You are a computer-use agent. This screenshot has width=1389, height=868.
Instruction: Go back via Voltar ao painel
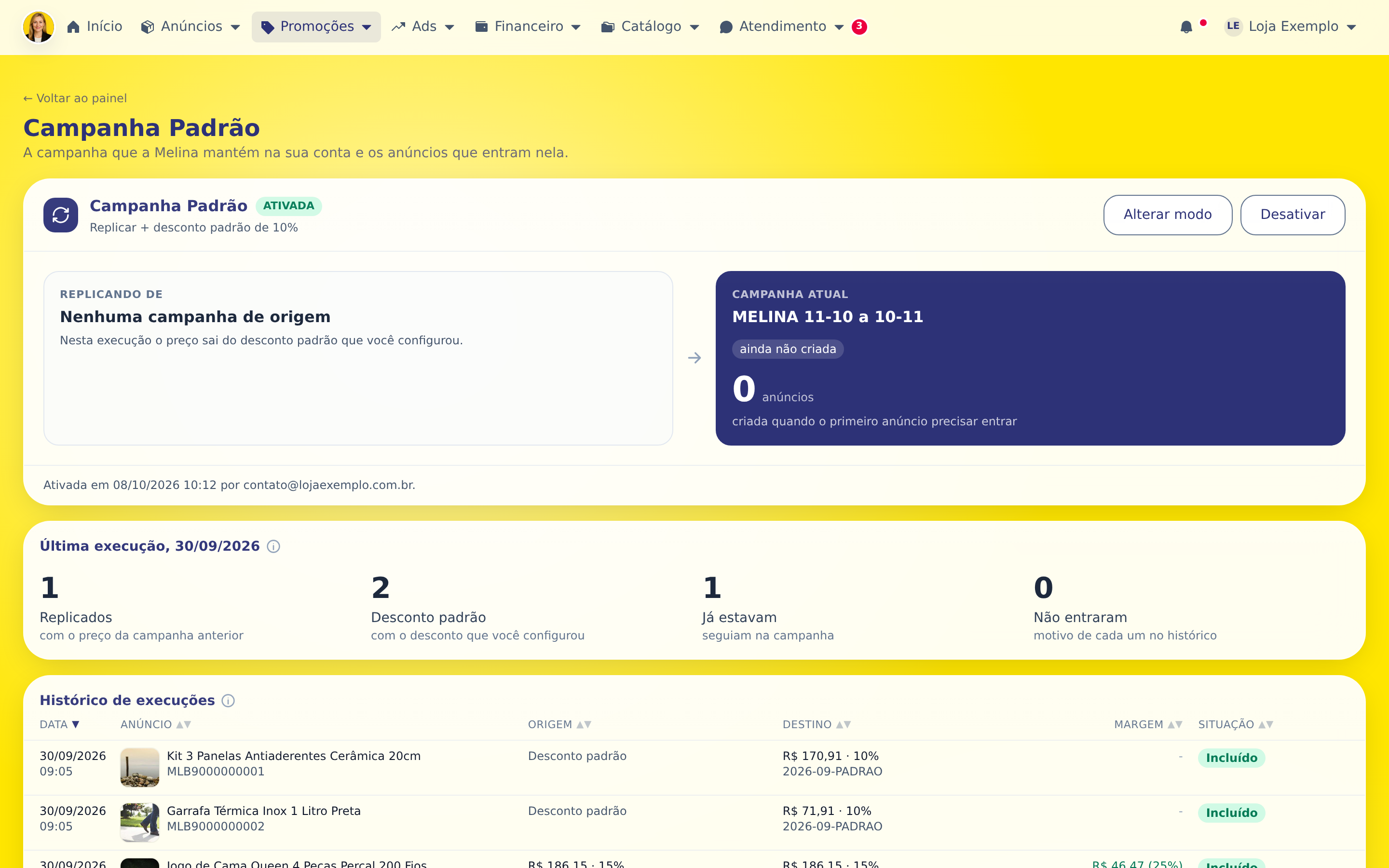[75, 98]
